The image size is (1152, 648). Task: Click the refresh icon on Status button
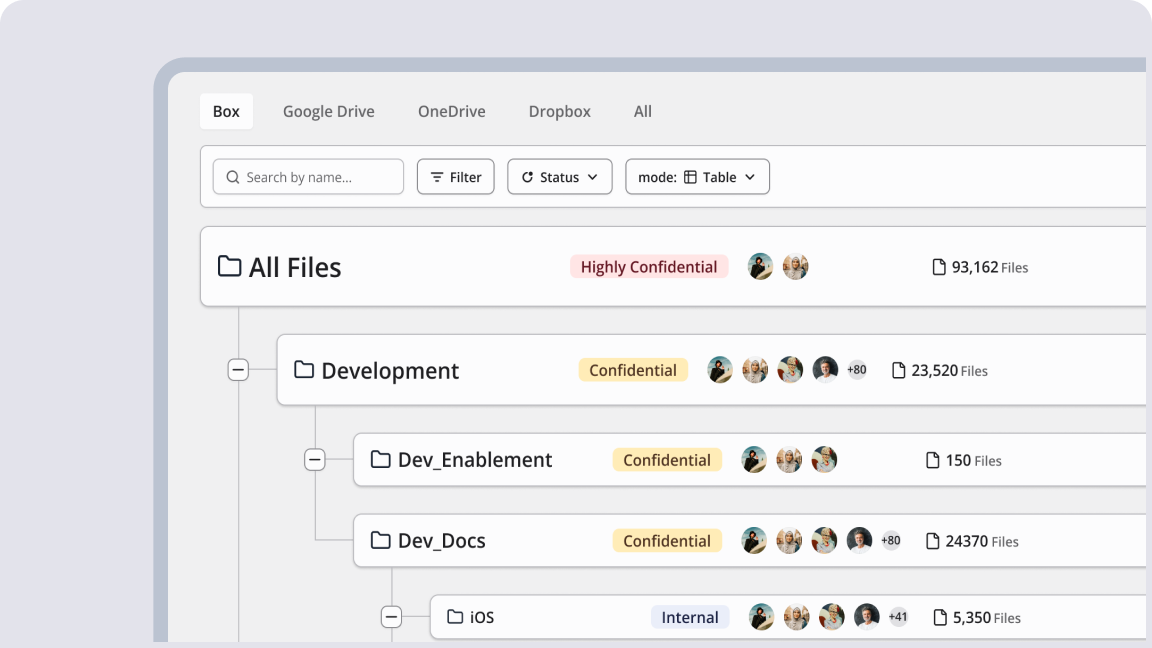click(528, 177)
